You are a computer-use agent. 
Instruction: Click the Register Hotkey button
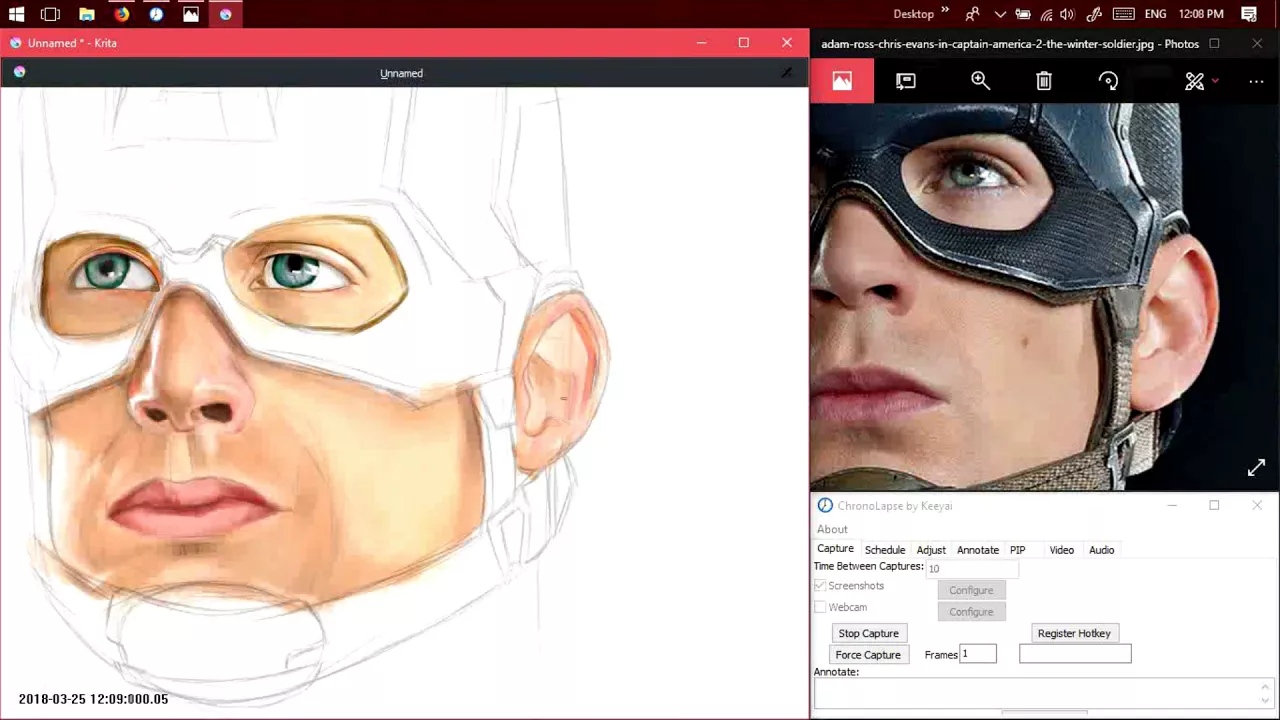pos(1074,633)
